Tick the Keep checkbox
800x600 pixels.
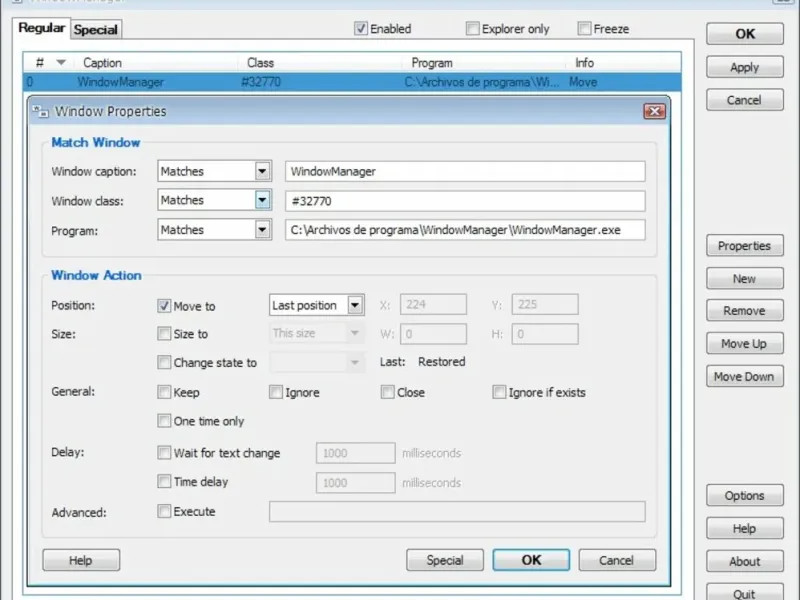pos(164,392)
